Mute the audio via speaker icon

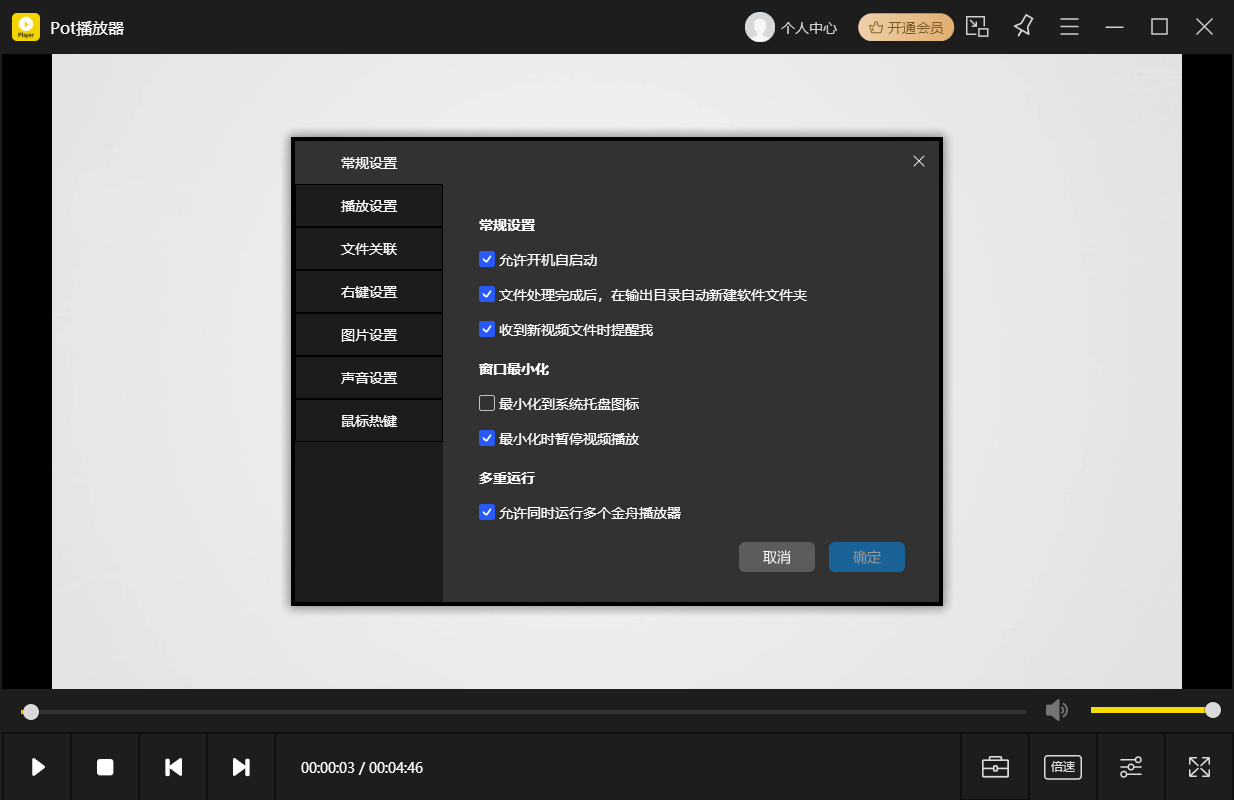coord(1057,710)
